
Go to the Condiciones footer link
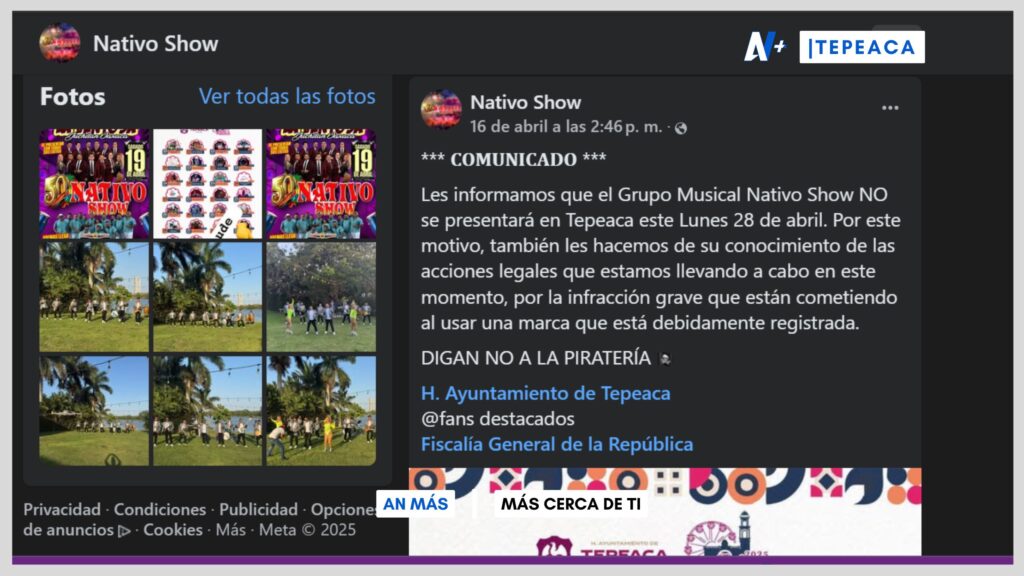160,509
